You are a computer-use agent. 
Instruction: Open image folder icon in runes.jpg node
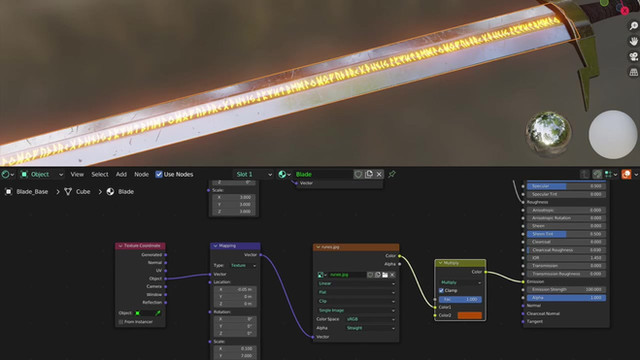[385, 275]
